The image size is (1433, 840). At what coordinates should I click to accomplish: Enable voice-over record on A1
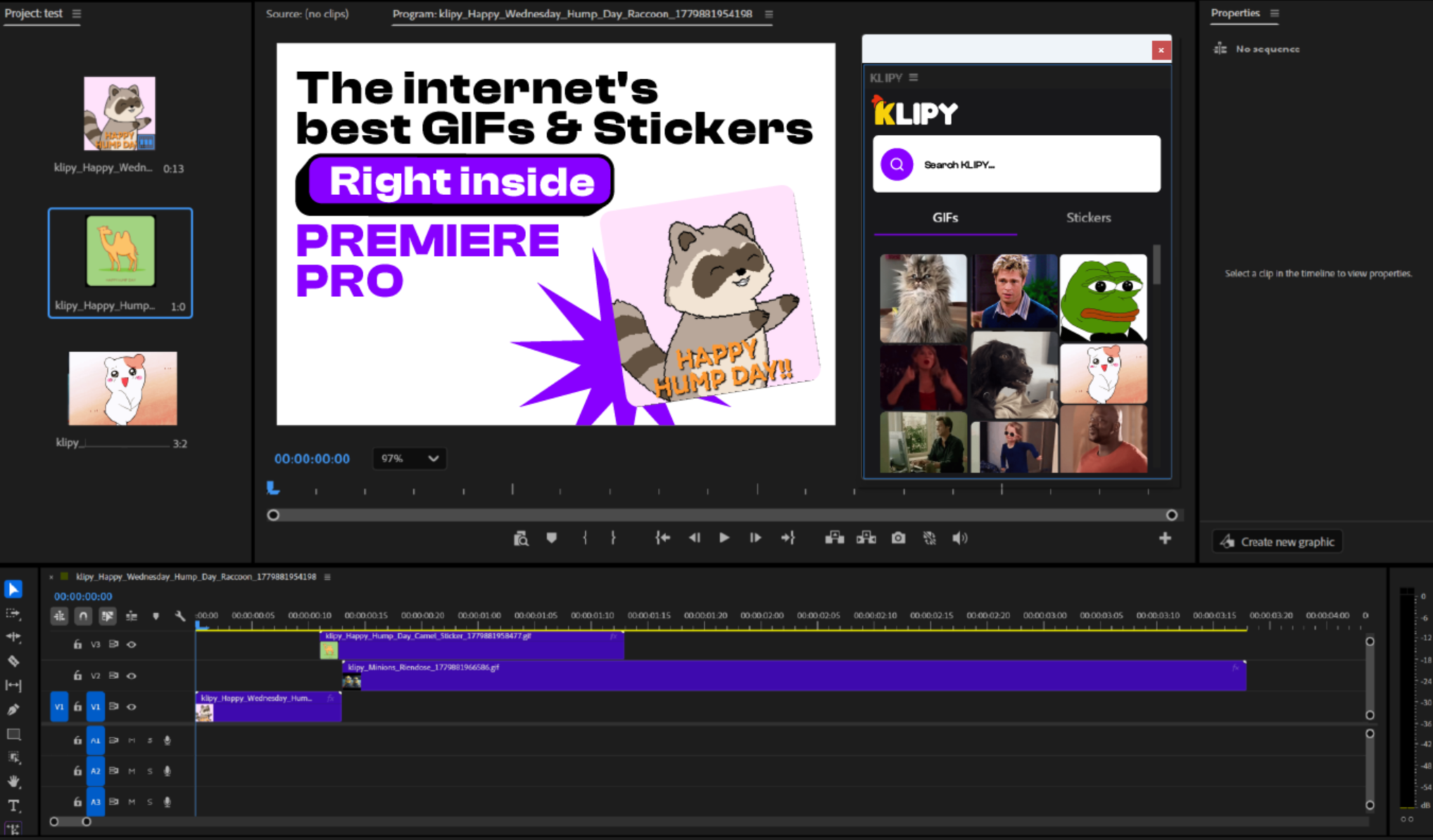[x=168, y=740]
